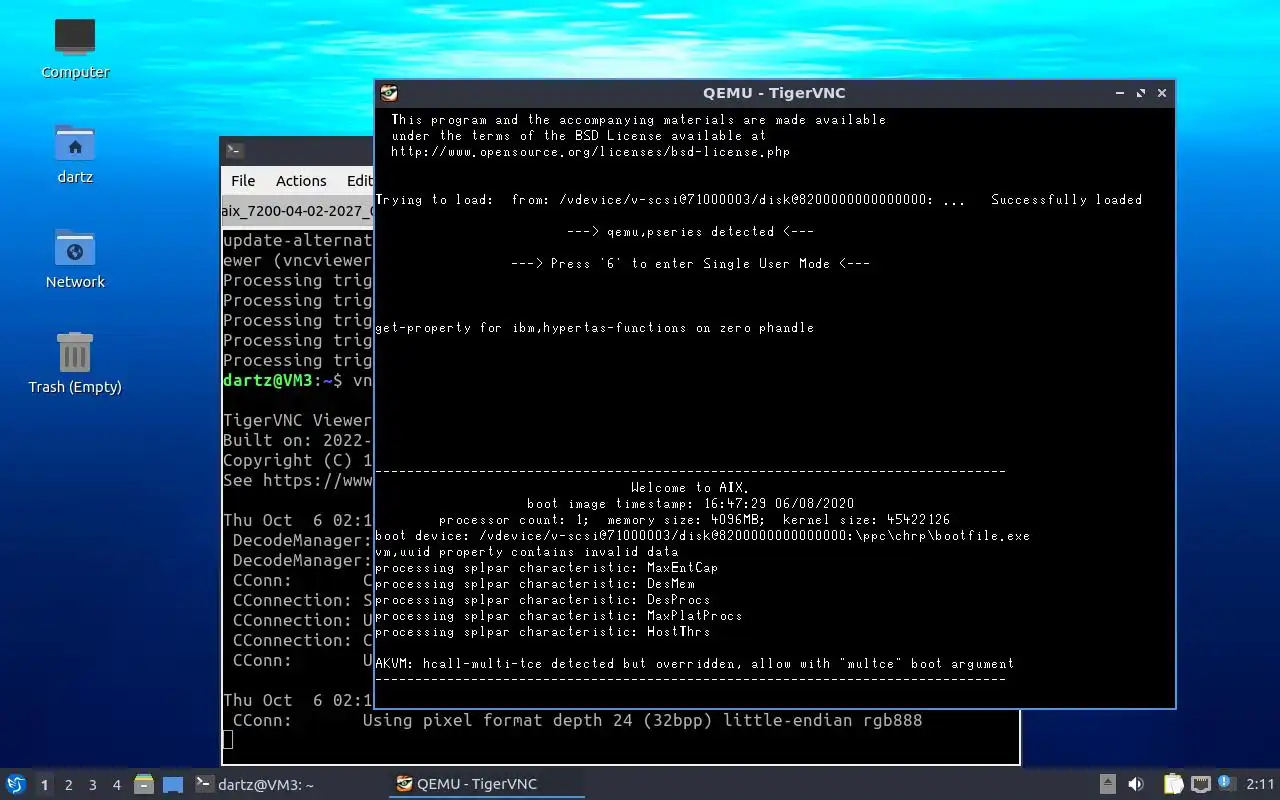Open the Edit menu in the terminal window
Image resolution: width=1280 pixels, height=800 pixels.
359,181
